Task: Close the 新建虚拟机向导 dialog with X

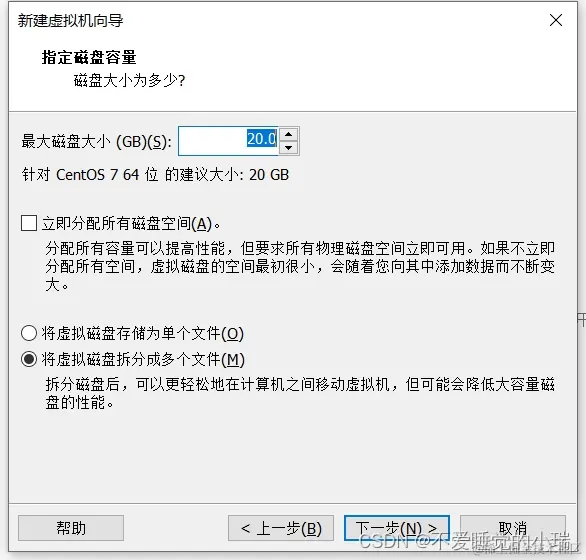Action: pos(556,20)
